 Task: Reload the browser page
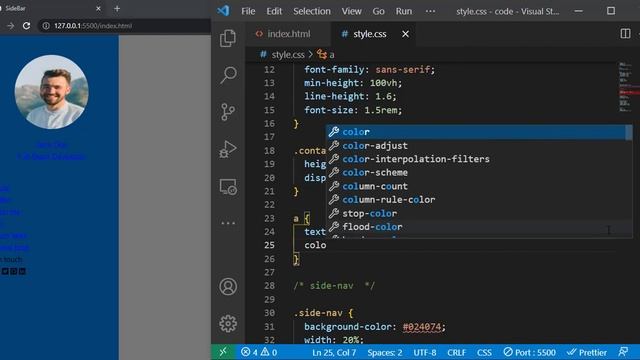[27, 26]
